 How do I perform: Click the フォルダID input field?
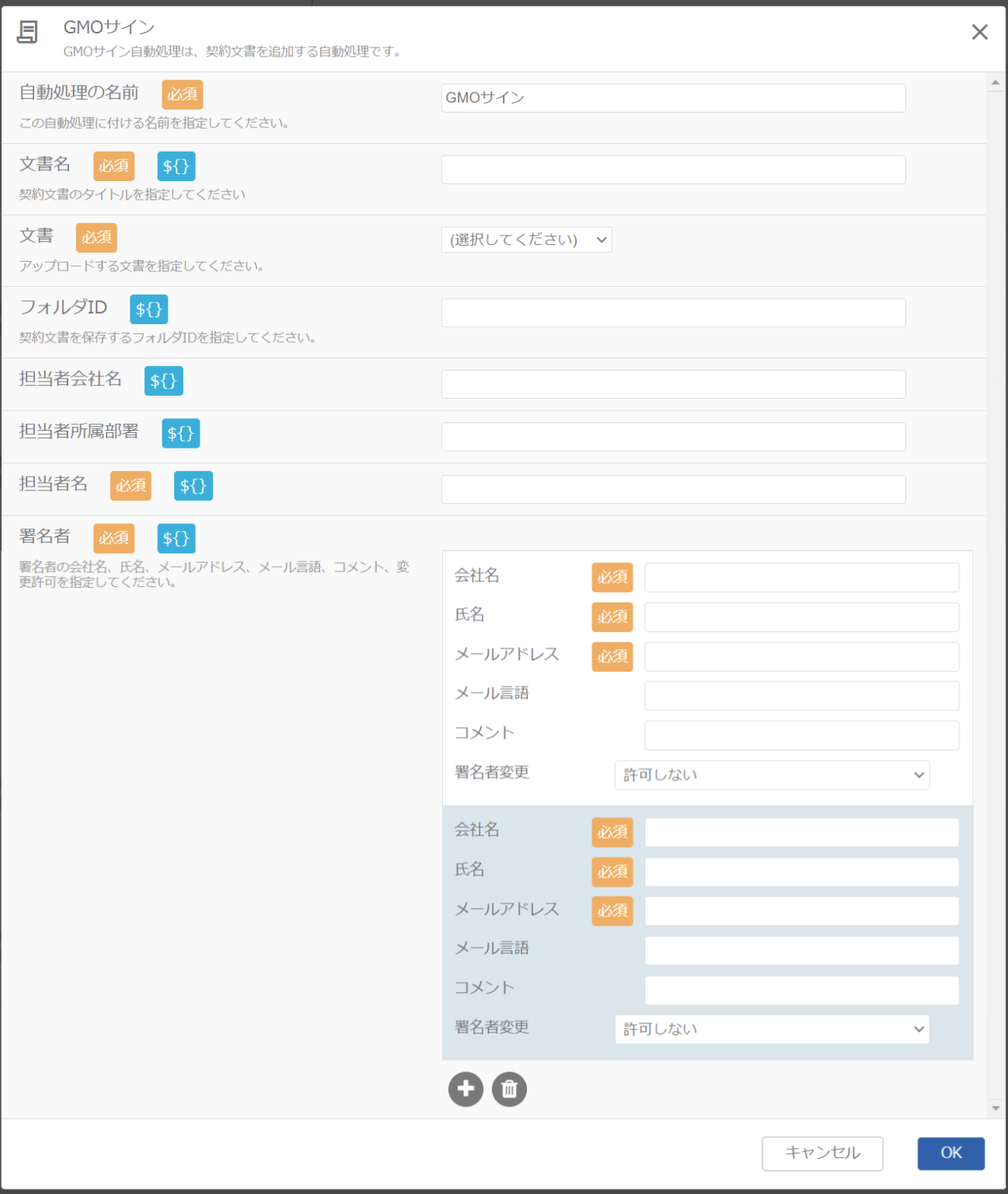tap(673, 312)
